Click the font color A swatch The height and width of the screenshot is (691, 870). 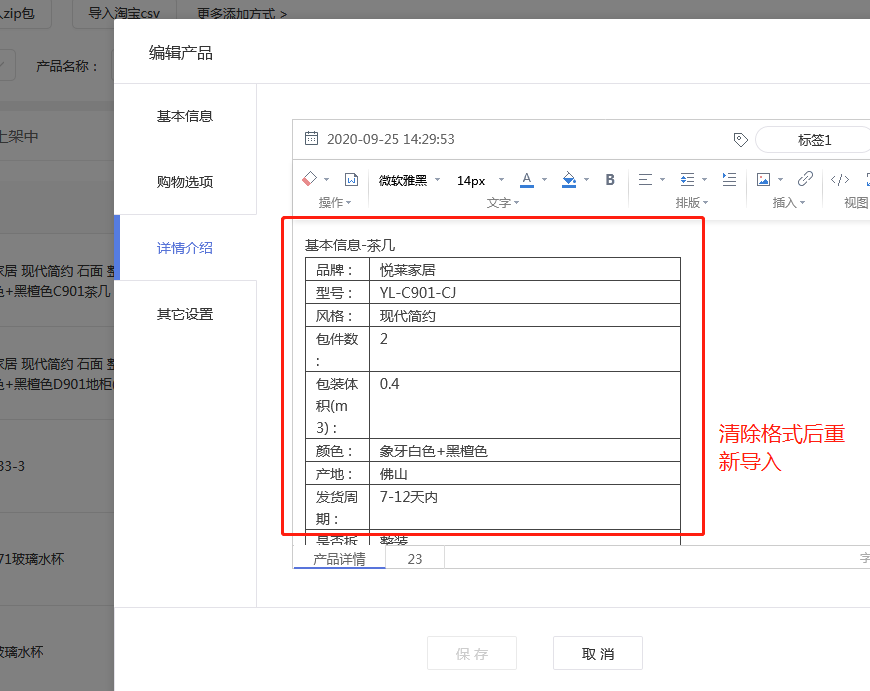click(x=527, y=180)
